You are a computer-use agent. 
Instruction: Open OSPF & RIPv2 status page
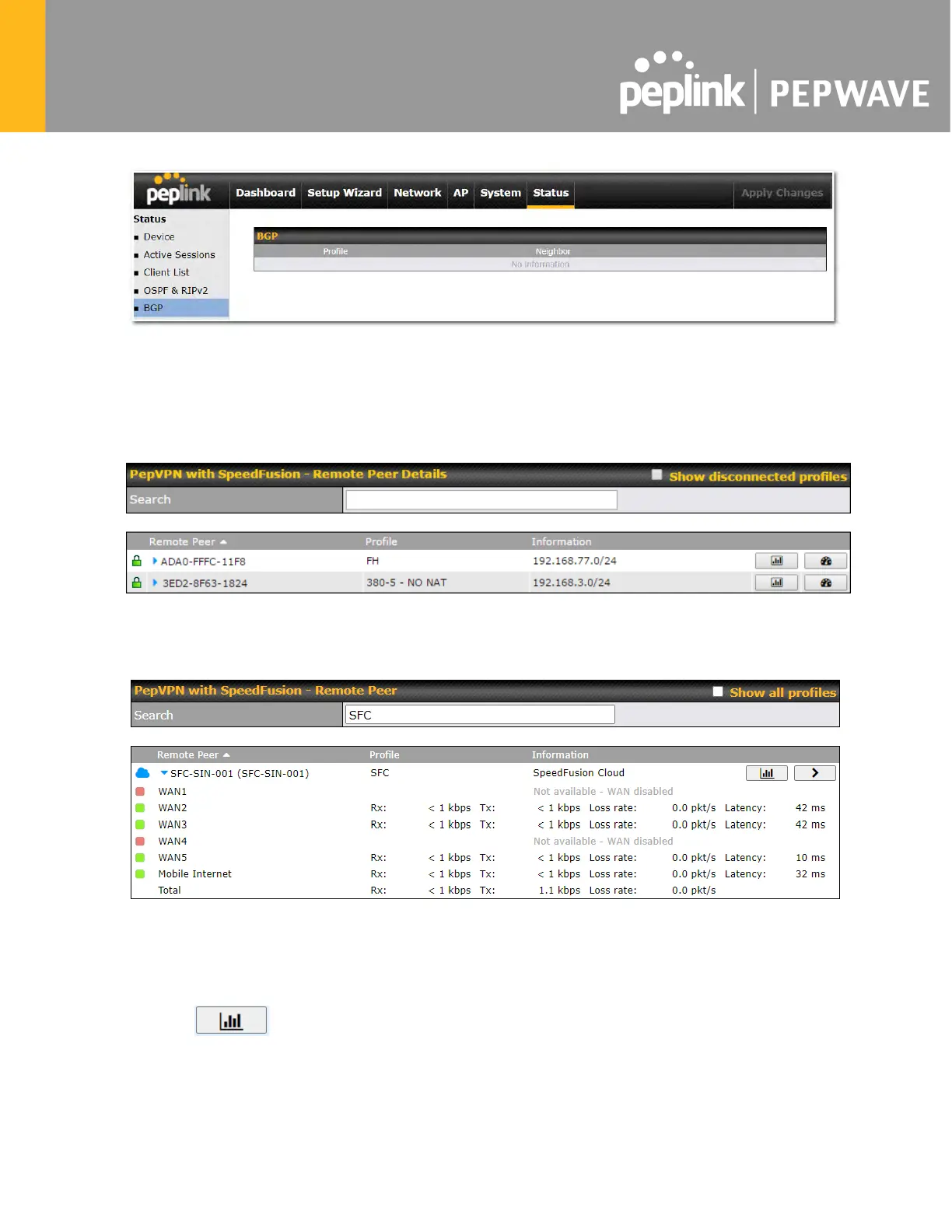point(176,291)
